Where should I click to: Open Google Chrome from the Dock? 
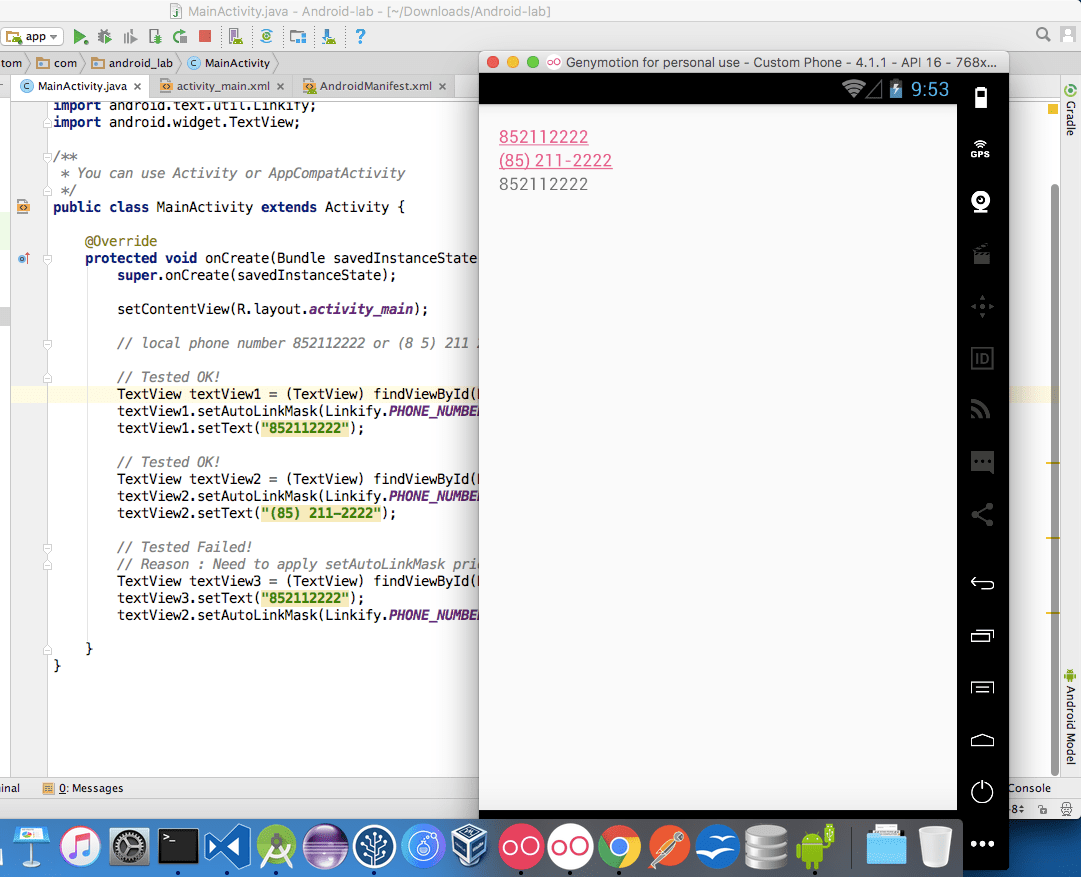[619, 847]
